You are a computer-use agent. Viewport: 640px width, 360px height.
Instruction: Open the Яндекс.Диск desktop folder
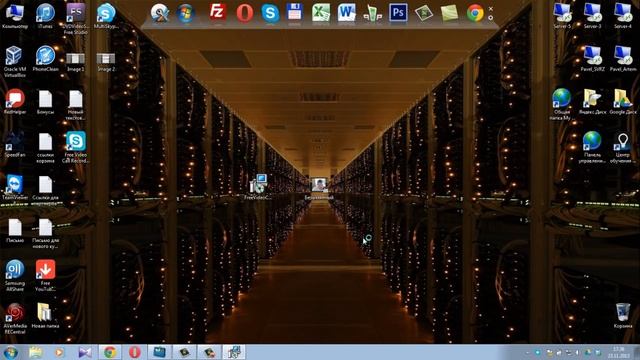(x=592, y=102)
